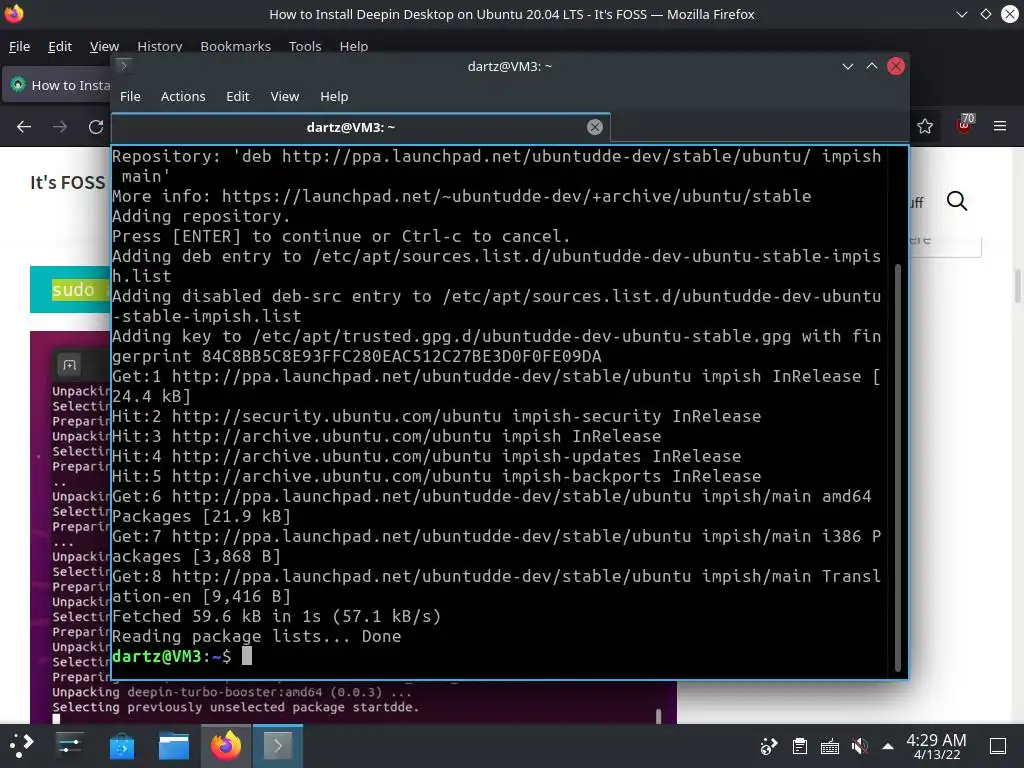The height and width of the screenshot is (768, 1024).
Task: Reload the Firefox page
Action: [x=96, y=127]
